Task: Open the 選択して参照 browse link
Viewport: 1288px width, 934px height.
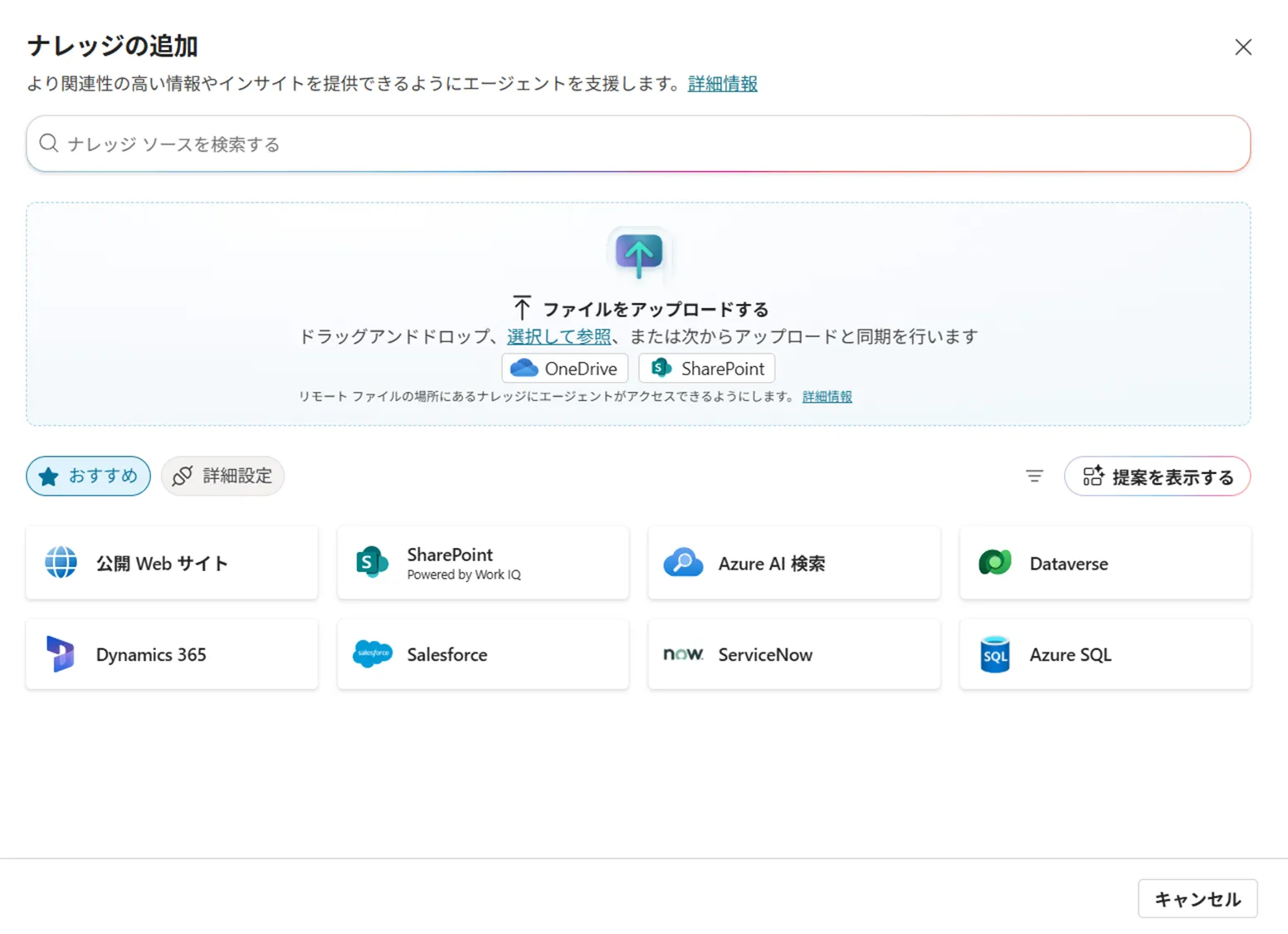Action: coord(558,335)
